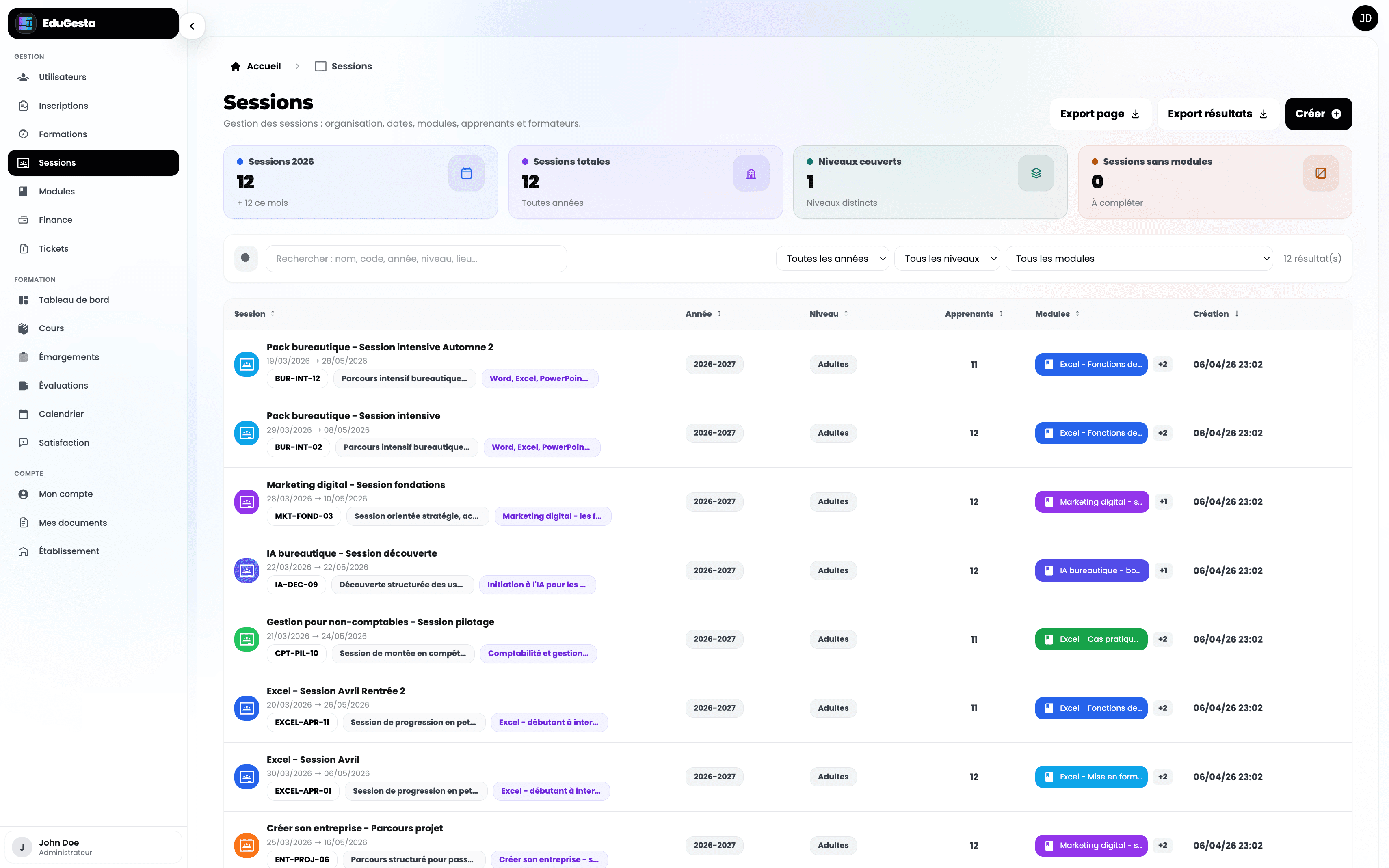Click the layers icon in Niveaux couverts card
The height and width of the screenshot is (868, 1389).
pos(1035,173)
